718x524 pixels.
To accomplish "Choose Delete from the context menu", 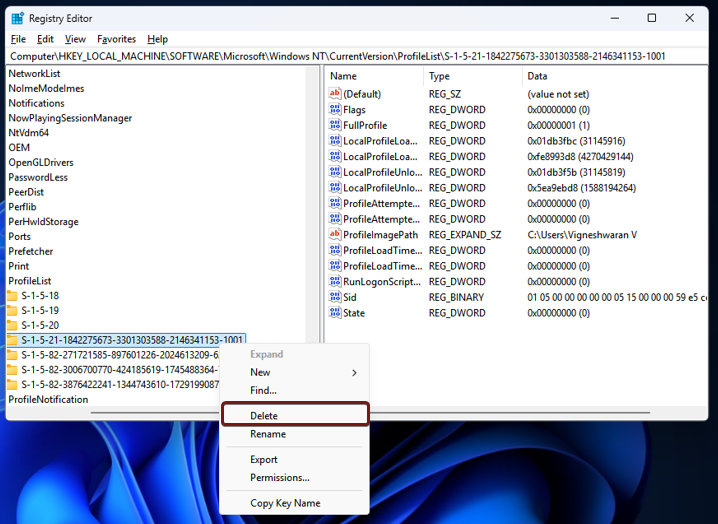I will 295,415.
